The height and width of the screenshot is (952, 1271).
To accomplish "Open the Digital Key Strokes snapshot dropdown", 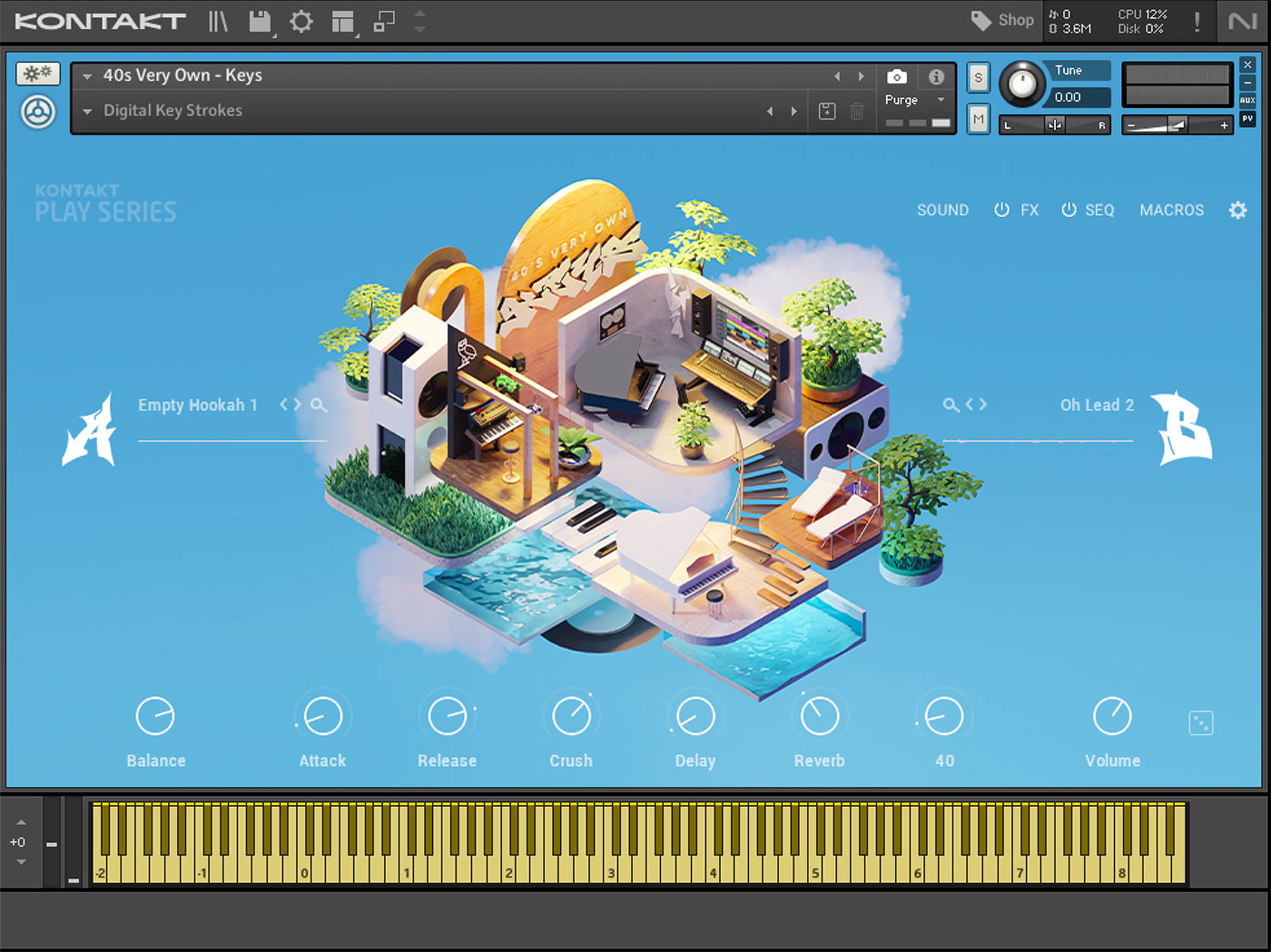I will click(87, 111).
